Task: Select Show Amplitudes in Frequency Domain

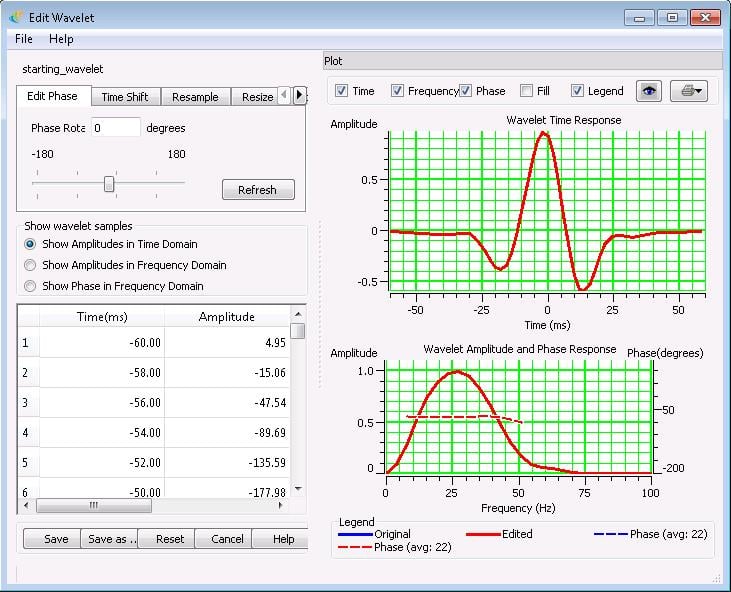Action: pyautogui.click(x=30, y=265)
